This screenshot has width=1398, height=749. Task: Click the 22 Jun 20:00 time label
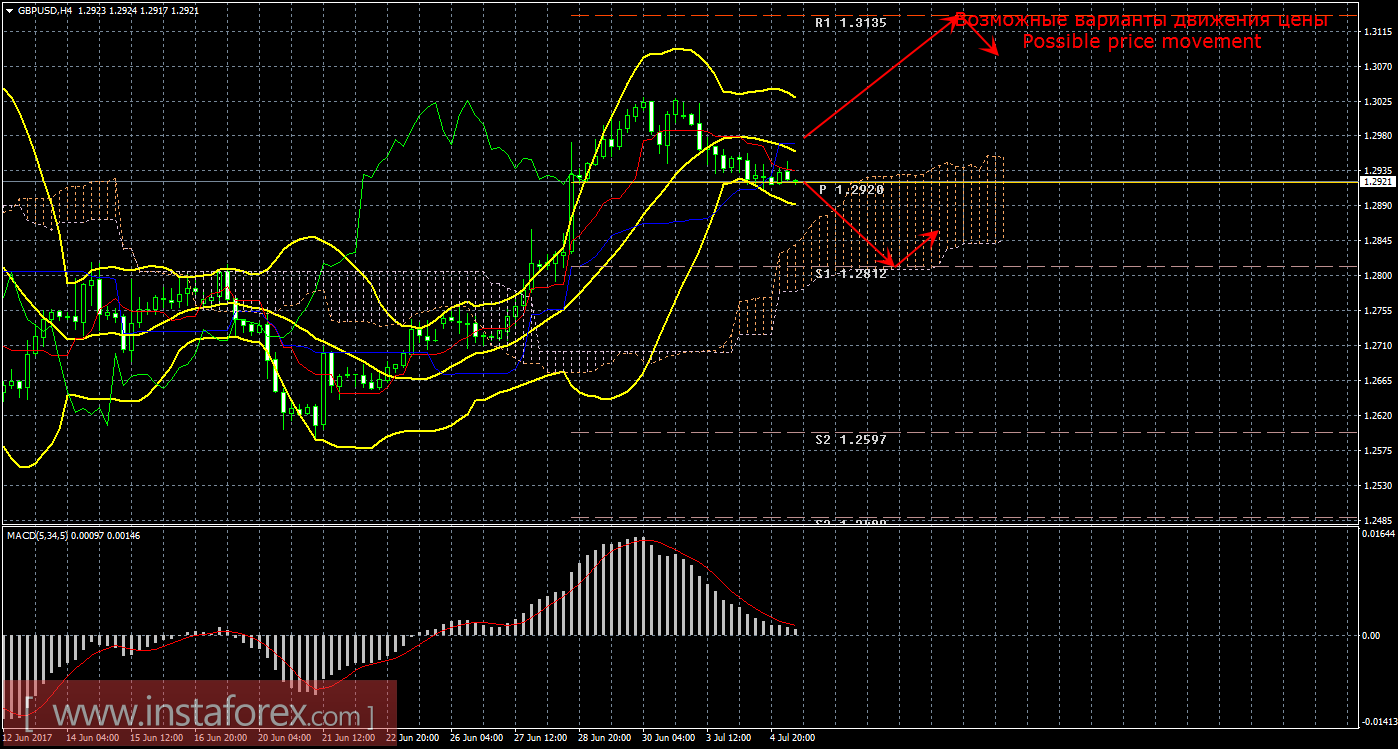pyautogui.click(x=413, y=738)
